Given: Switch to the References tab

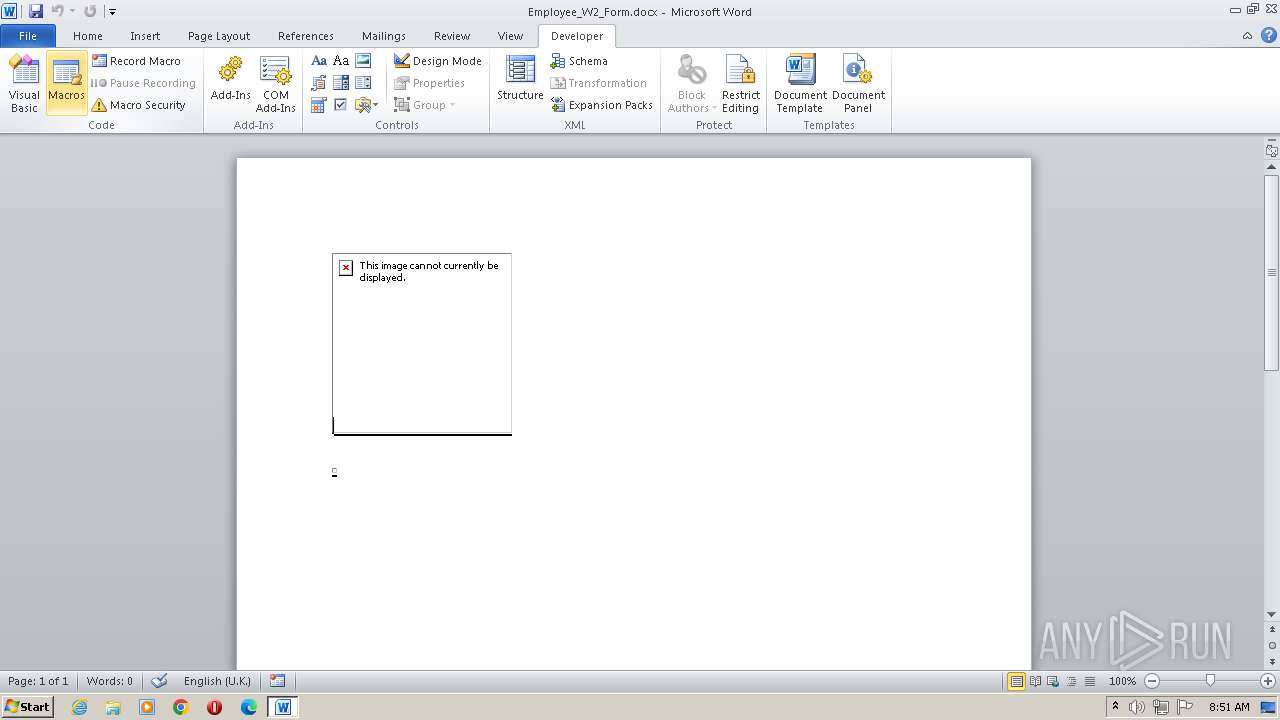Looking at the screenshot, I should 306,36.
